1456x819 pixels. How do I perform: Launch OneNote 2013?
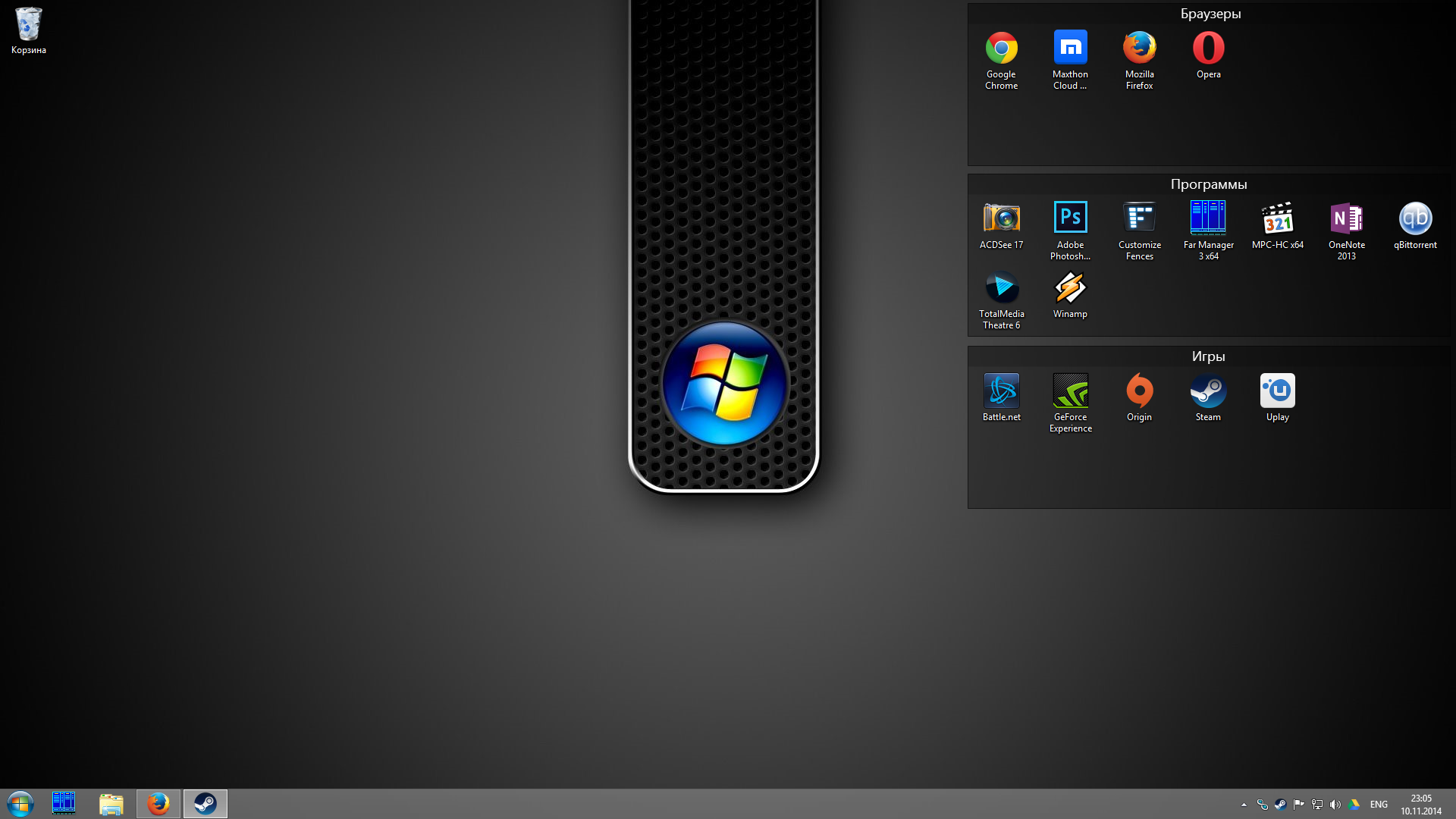click(x=1347, y=218)
